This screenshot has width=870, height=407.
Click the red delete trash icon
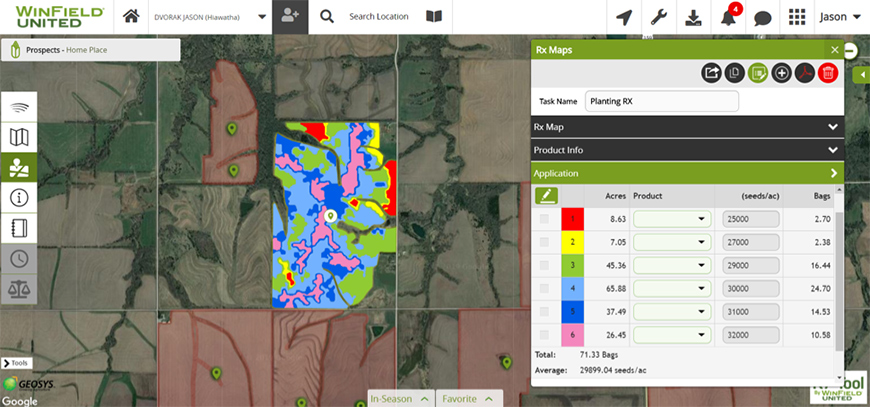click(x=827, y=72)
